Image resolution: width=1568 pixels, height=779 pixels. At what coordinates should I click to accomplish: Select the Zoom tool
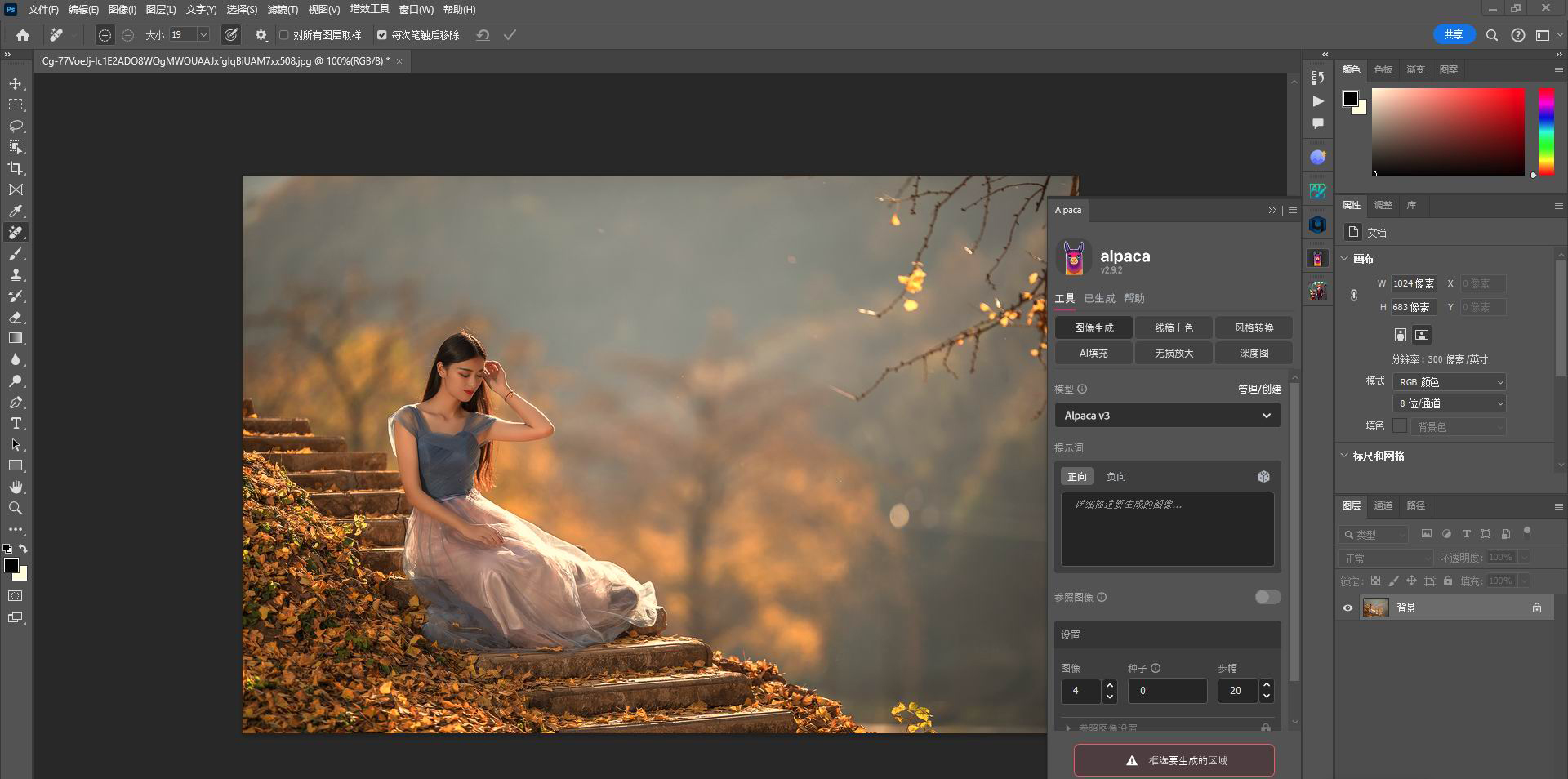(x=16, y=508)
